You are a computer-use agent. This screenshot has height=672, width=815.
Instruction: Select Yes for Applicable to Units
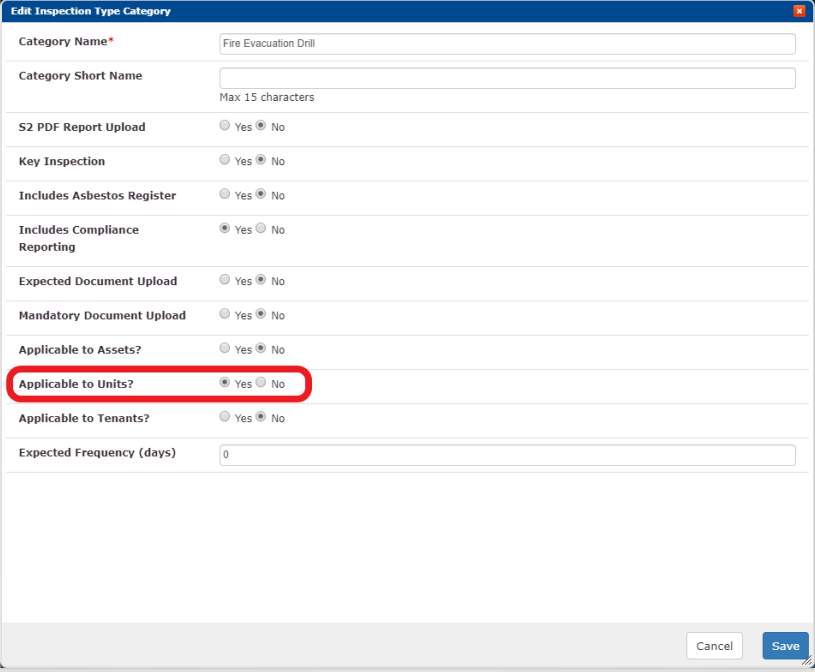tap(225, 383)
